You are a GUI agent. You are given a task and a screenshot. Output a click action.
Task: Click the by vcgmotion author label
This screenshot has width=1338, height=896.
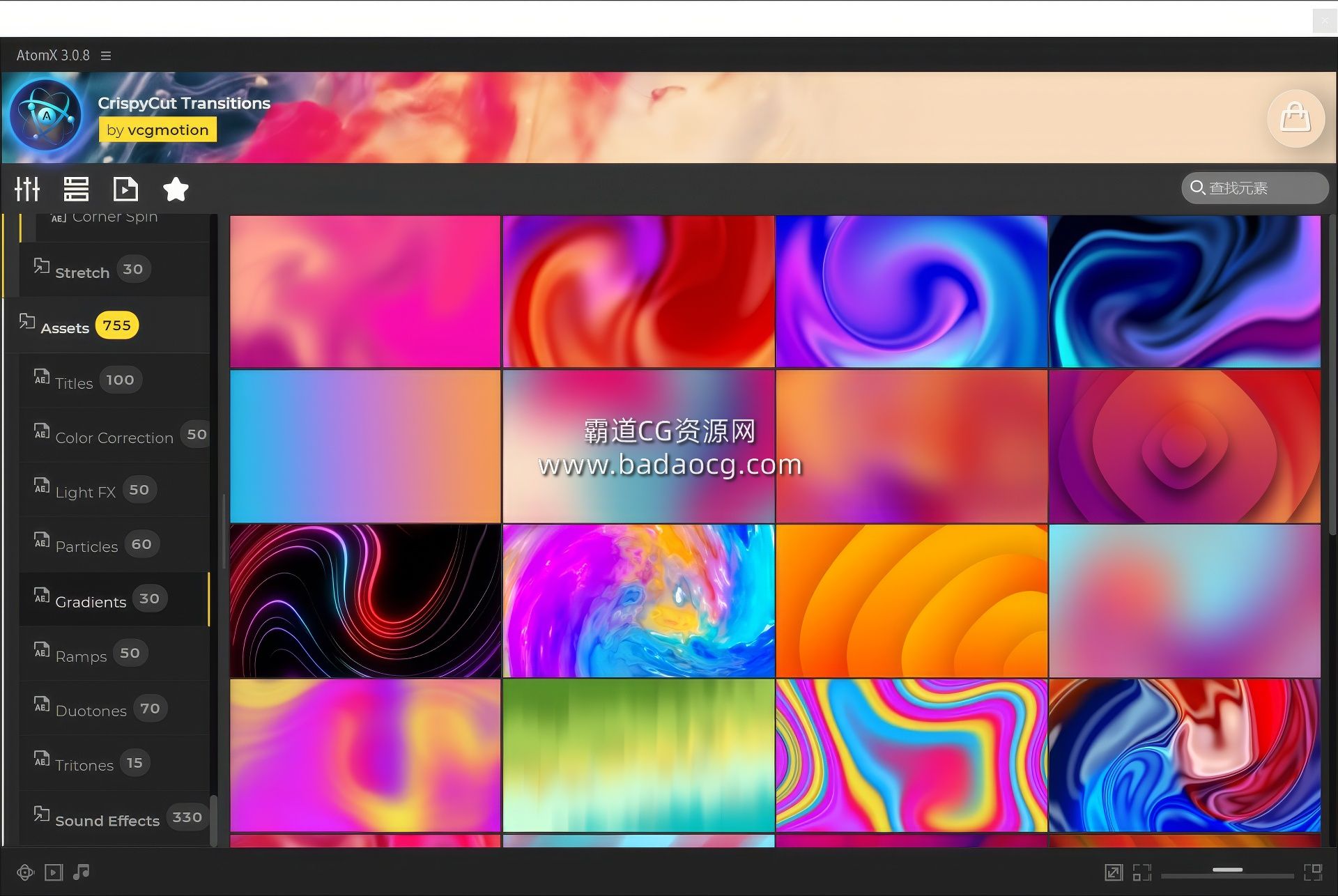157,130
